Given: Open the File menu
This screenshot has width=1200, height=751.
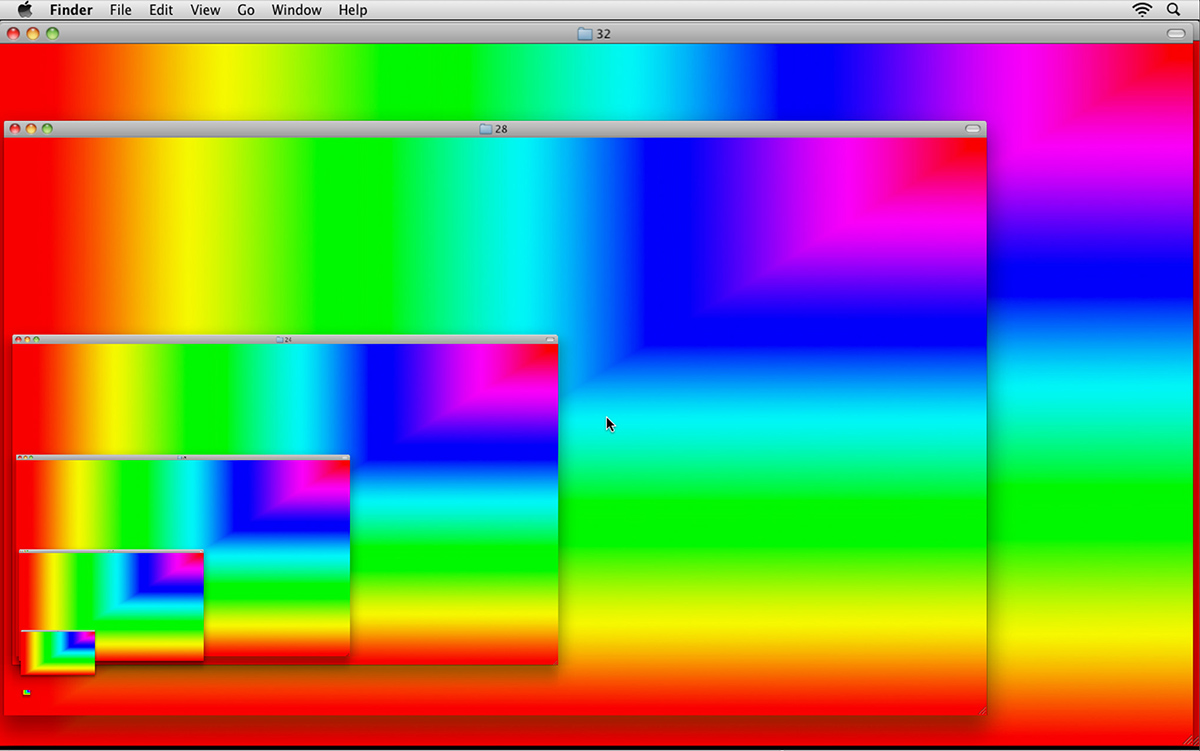Looking at the screenshot, I should pos(120,10).
